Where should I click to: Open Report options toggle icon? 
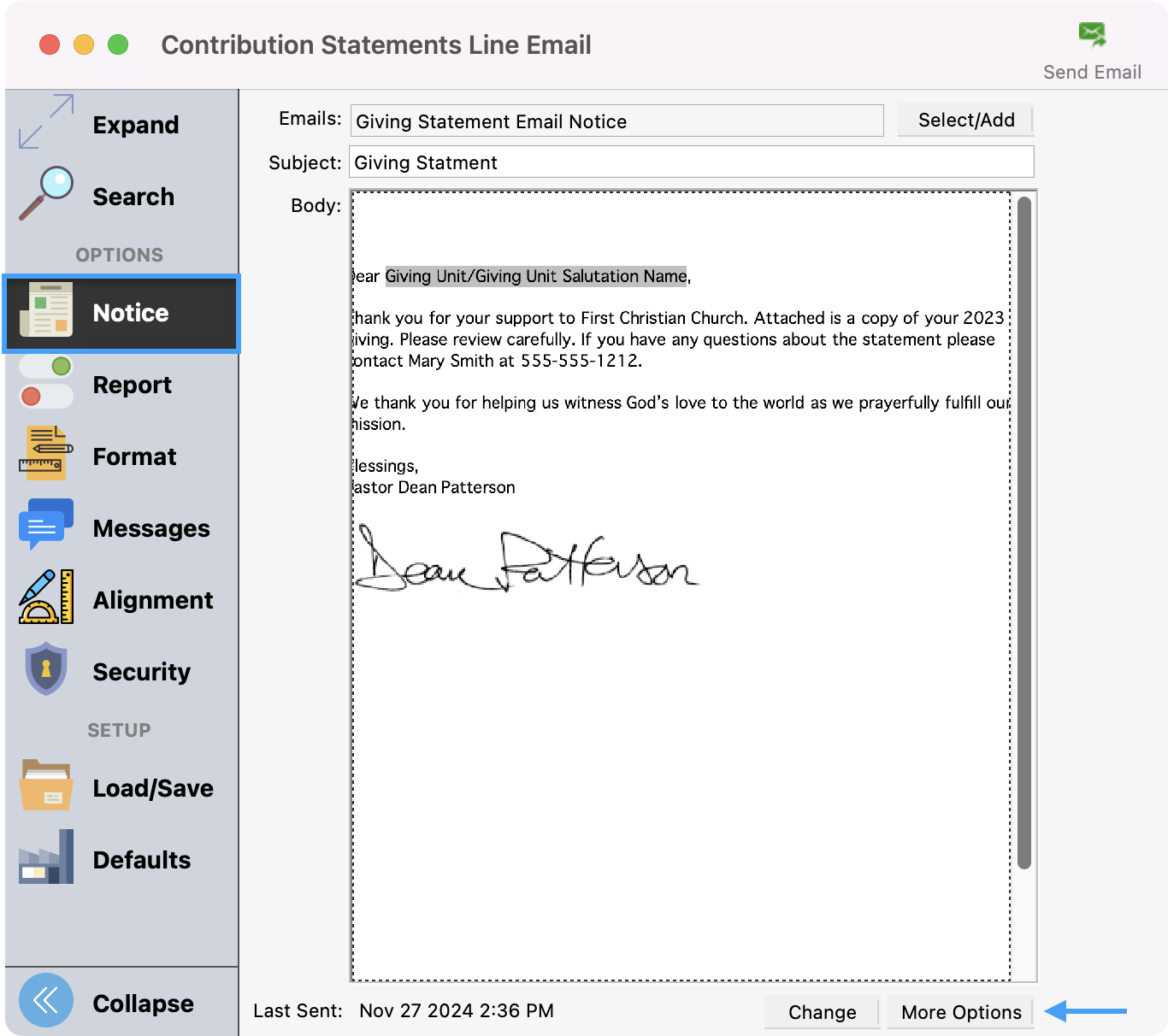tap(46, 383)
